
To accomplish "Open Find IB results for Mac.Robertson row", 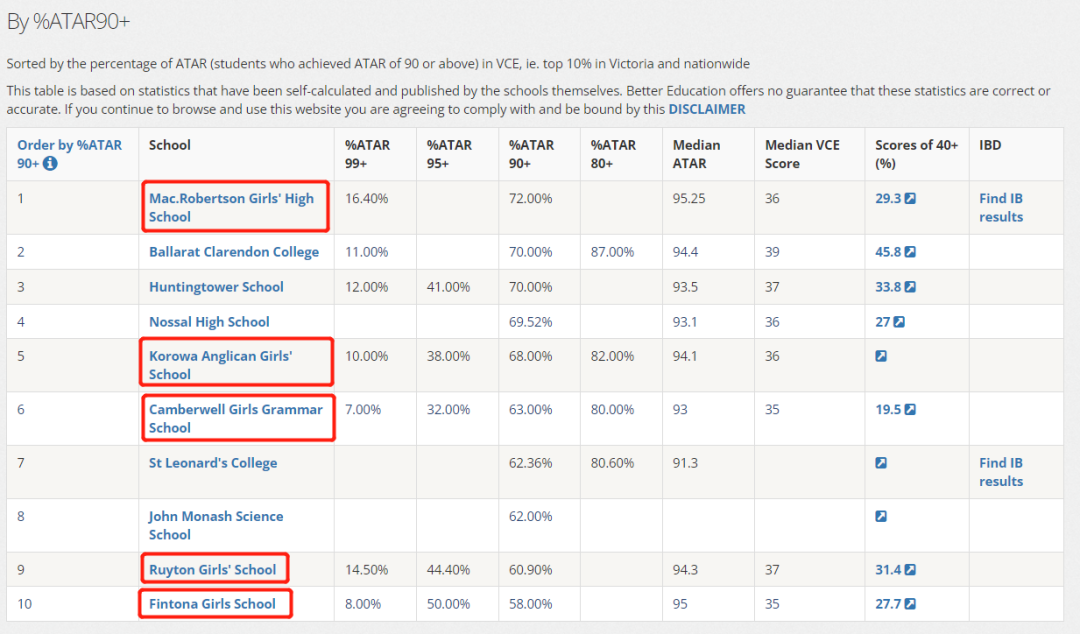I will (1001, 207).
